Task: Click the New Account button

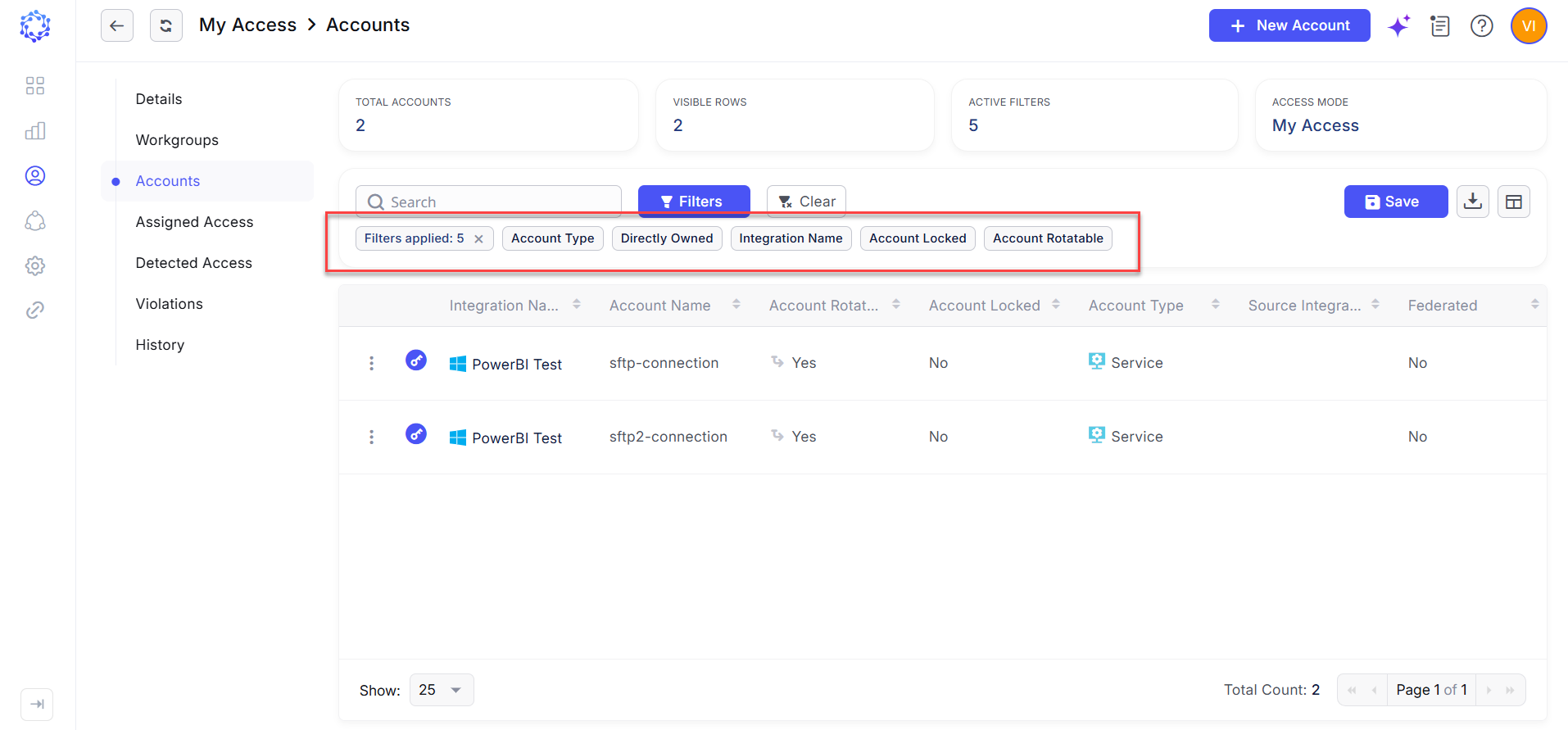Action: point(1289,25)
